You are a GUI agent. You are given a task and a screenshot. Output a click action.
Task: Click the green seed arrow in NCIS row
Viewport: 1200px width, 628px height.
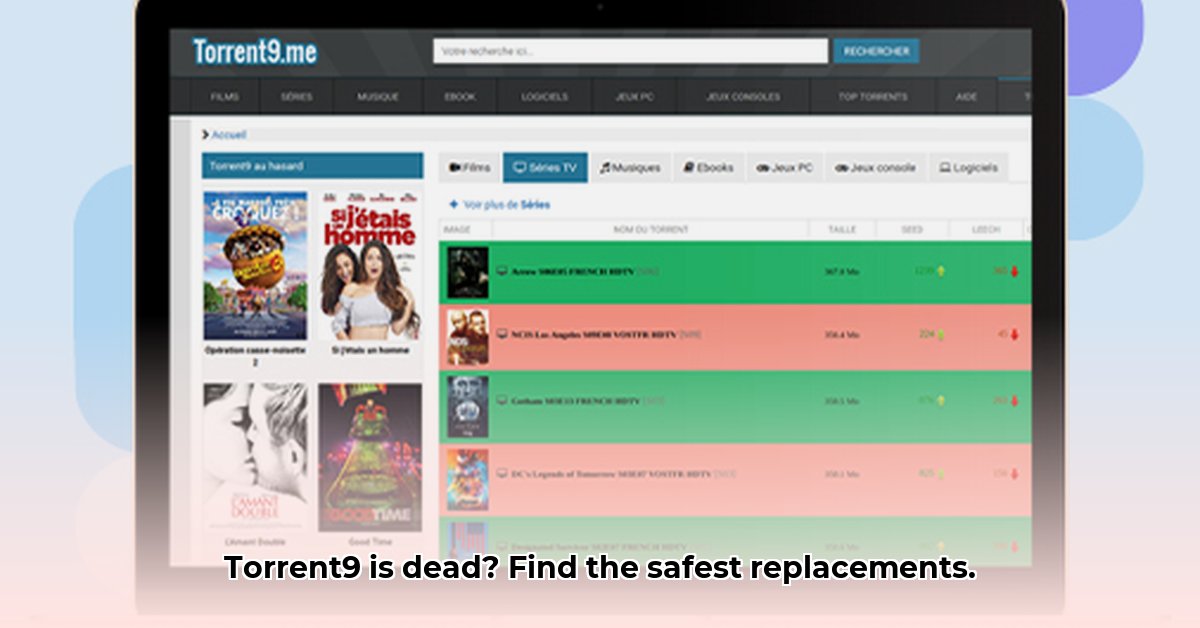coord(940,335)
